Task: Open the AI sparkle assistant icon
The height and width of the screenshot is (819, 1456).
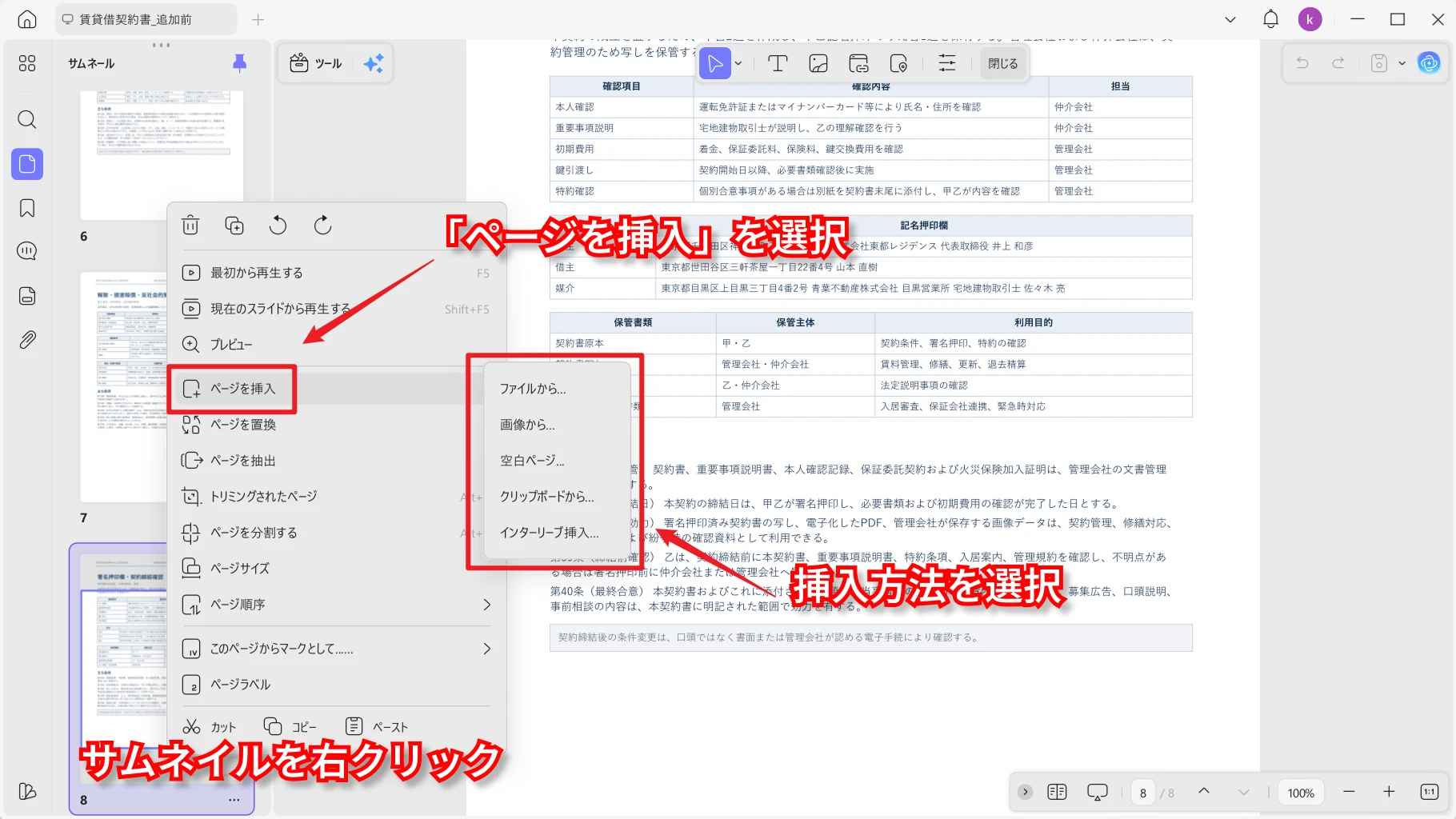Action: coord(374,63)
